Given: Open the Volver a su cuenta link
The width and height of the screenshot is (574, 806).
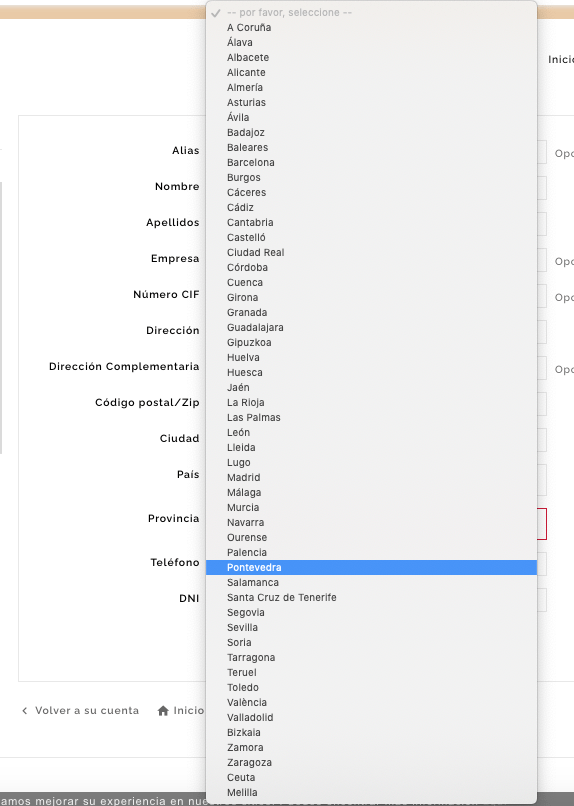Looking at the screenshot, I should [87, 711].
